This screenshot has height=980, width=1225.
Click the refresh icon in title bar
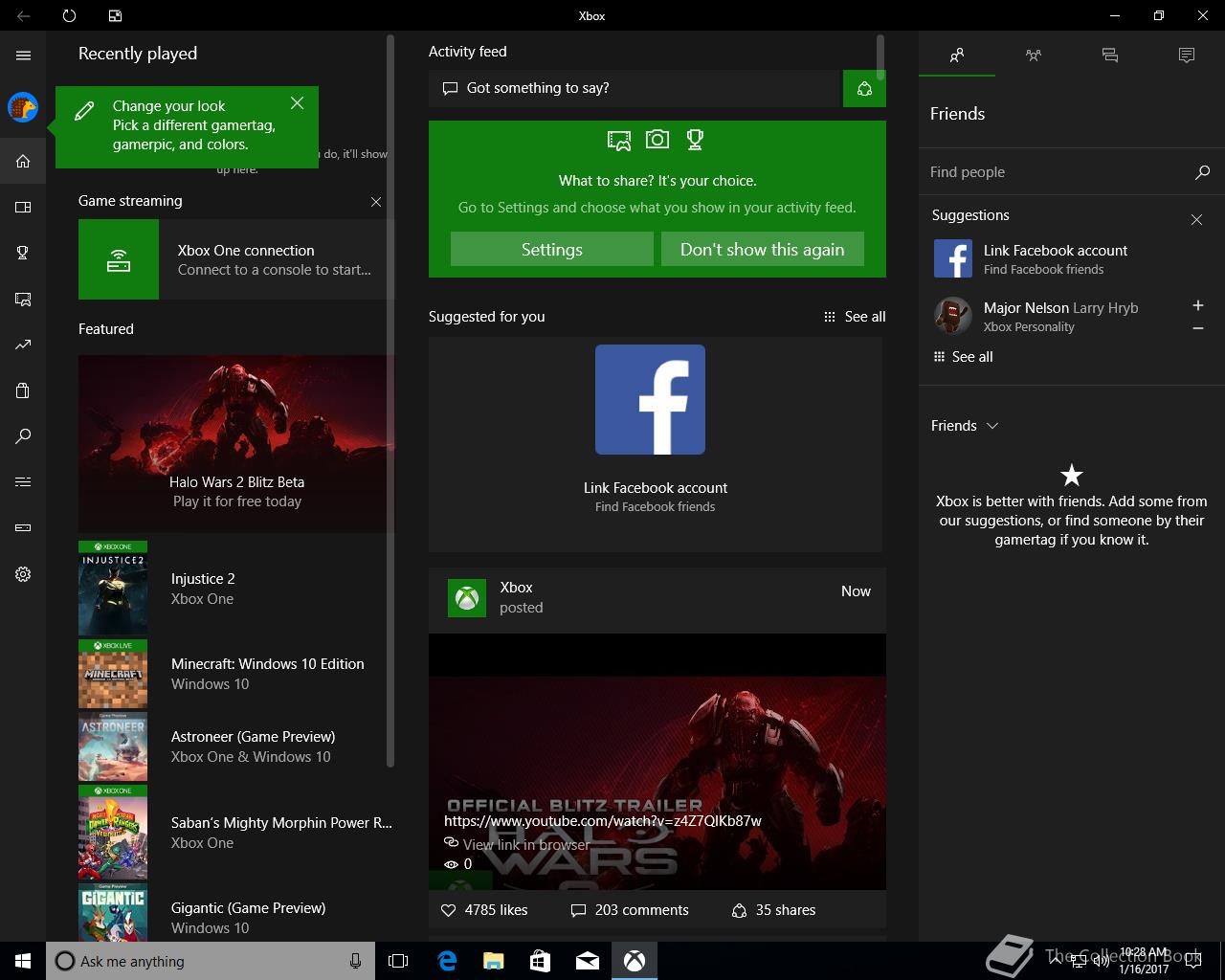coord(69,15)
